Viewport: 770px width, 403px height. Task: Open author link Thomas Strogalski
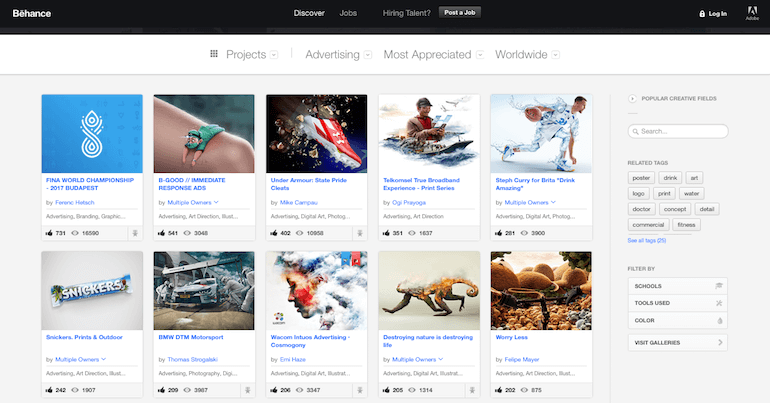point(192,359)
